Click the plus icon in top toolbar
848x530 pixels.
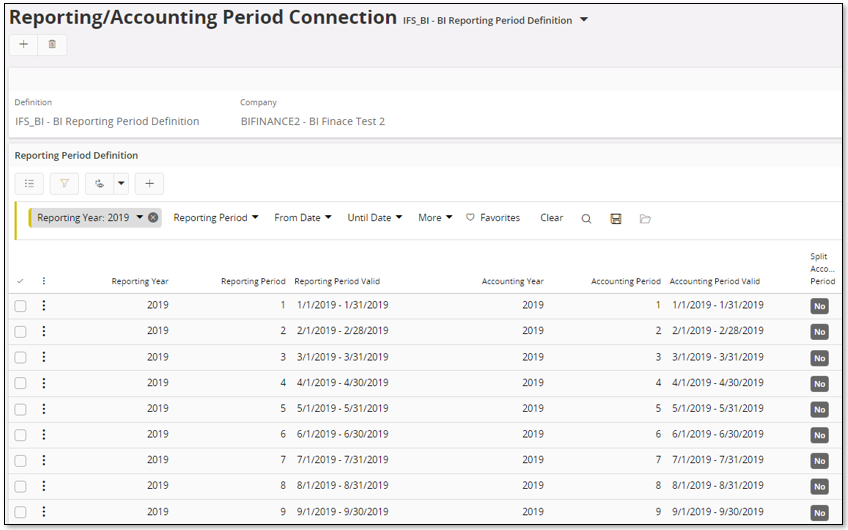tap(24, 44)
